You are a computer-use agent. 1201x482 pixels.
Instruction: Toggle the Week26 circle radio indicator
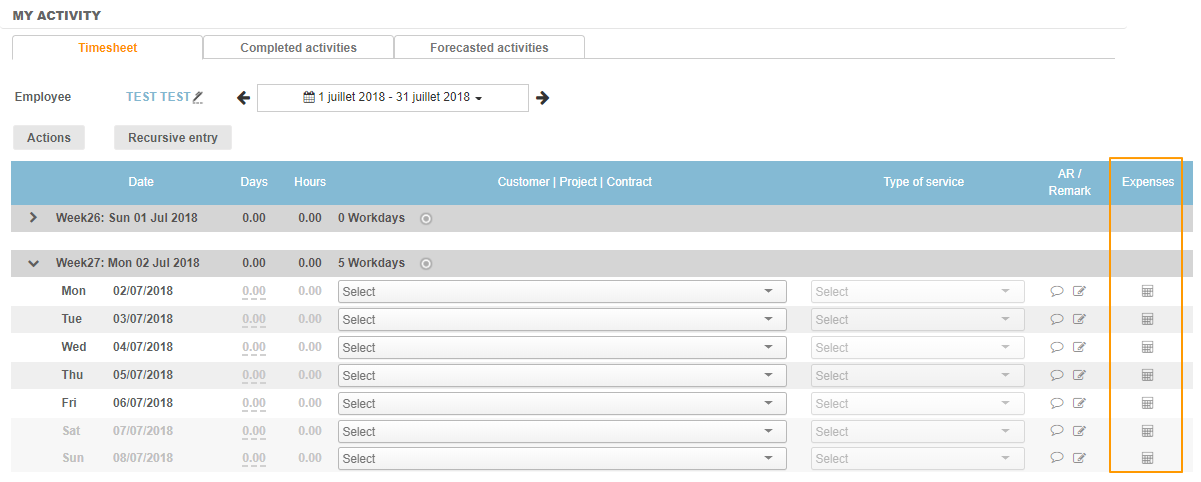tap(426, 218)
